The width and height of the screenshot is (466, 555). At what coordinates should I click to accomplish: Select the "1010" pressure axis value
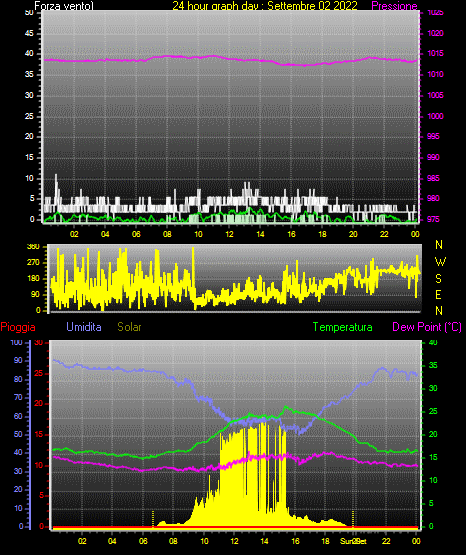point(435,74)
